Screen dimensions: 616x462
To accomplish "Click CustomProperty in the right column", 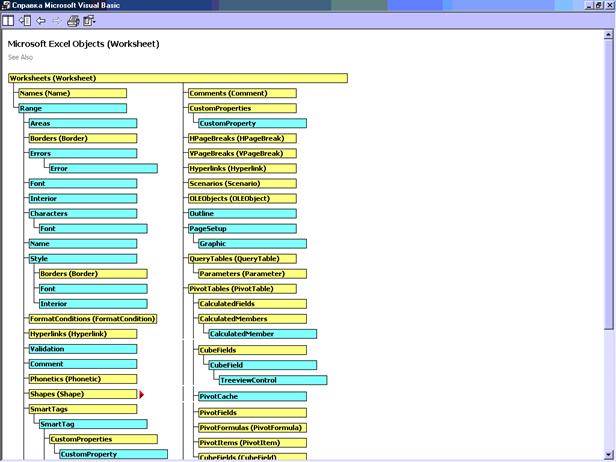I will [x=253, y=123].
